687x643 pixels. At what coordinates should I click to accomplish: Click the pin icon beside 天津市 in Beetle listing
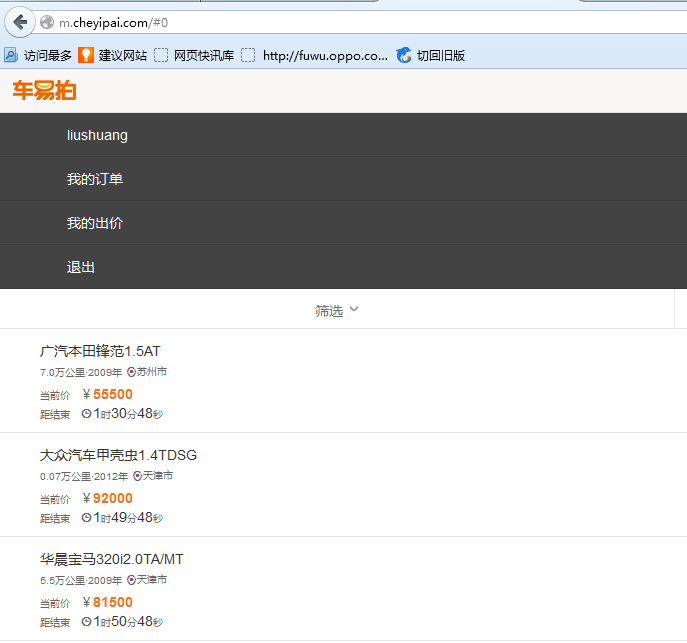pos(137,476)
